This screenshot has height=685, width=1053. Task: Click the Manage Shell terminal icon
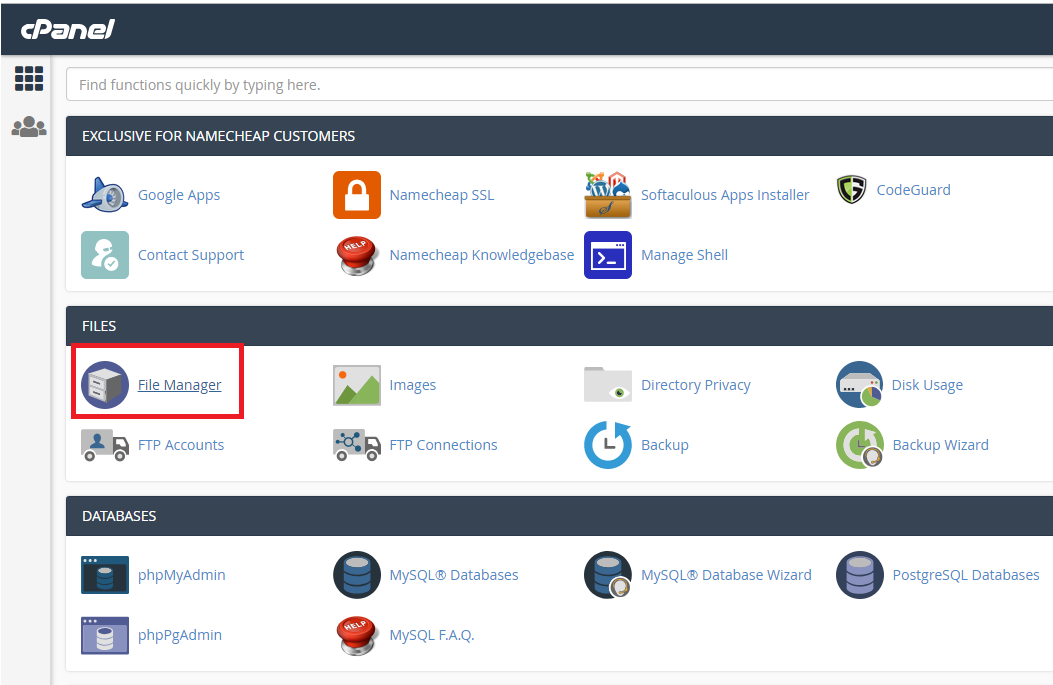pyautogui.click(x=608, y=255)
